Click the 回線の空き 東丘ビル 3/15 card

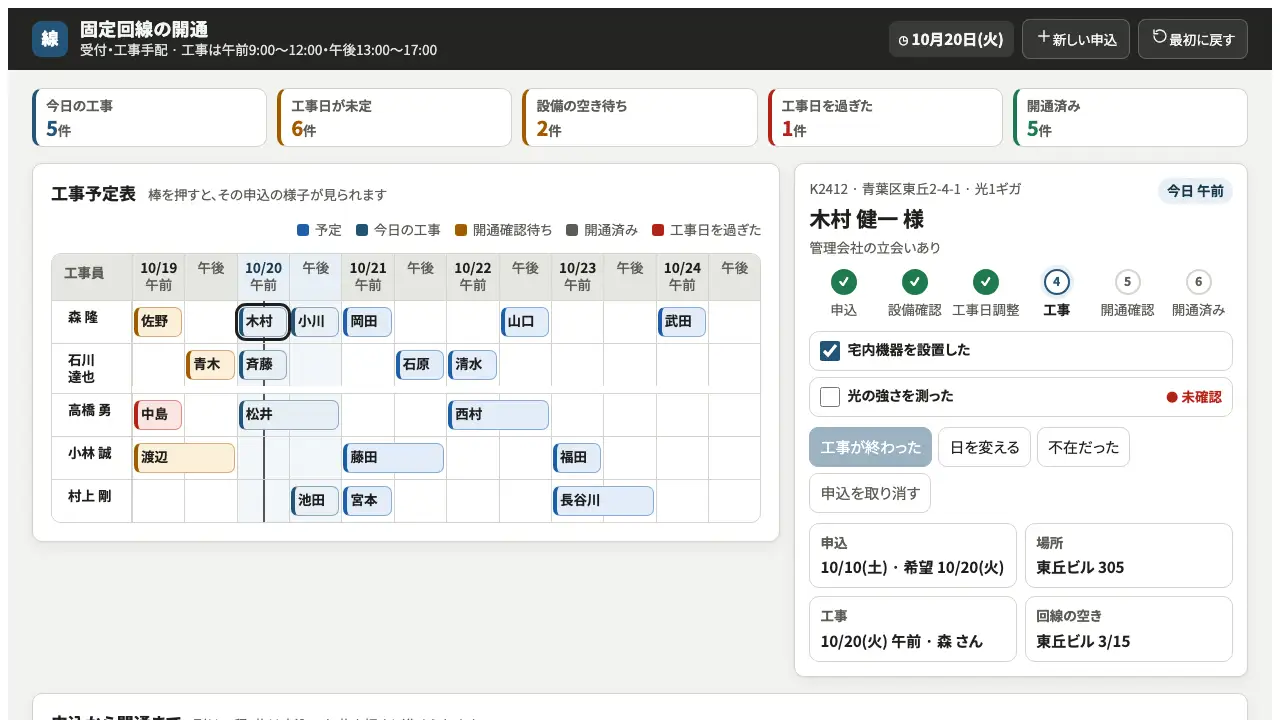pos(1129,629)
